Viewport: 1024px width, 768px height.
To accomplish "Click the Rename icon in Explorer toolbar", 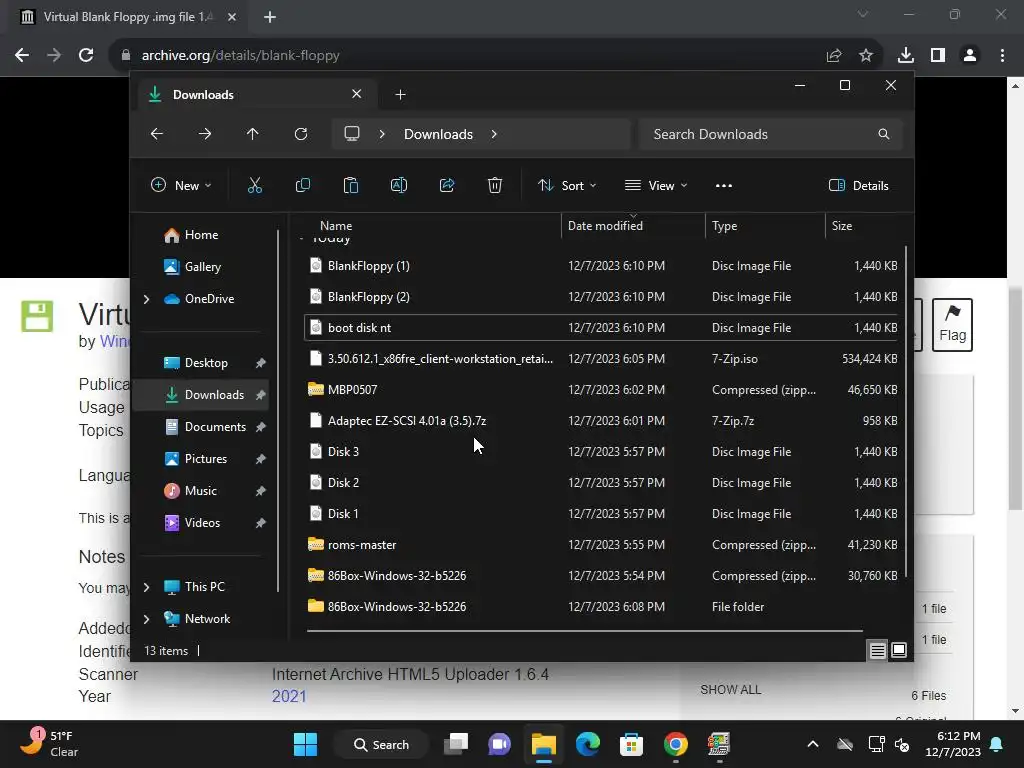I will click(x=398, y=185).
